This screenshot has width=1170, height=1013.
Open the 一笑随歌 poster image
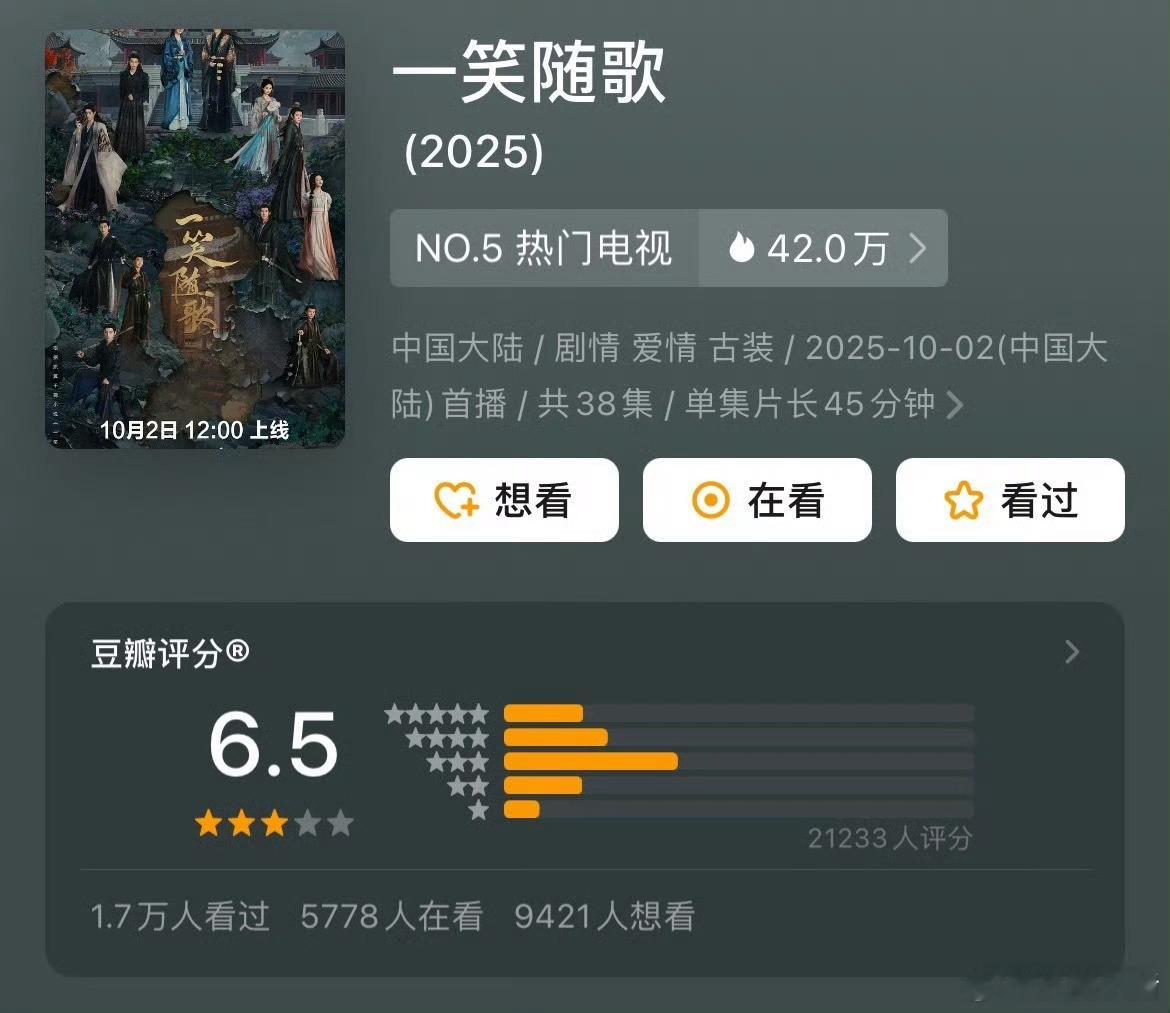tap(195, 239)
